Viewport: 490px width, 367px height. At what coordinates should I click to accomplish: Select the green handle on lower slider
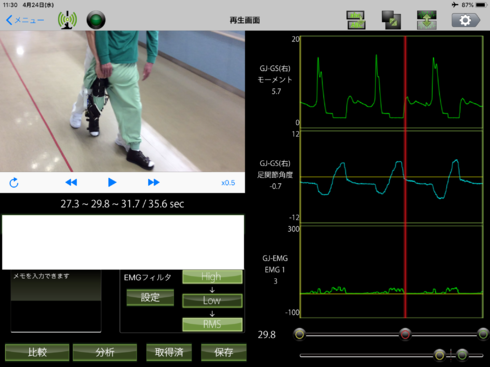coord(462,355)
